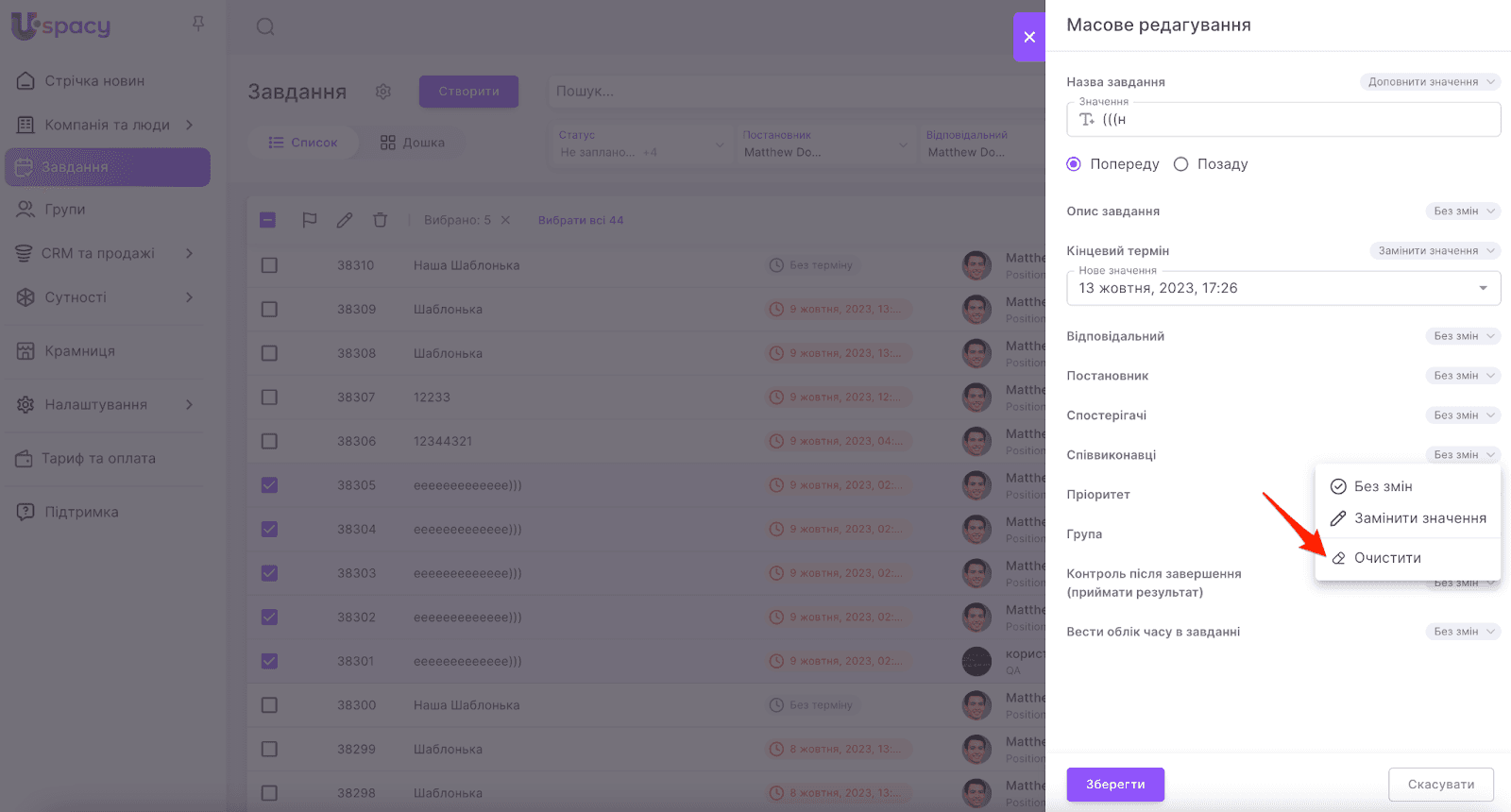
Task: Open Замінити значення dropdown for Кінцевий термін
Action: [x=1435, y=251]
